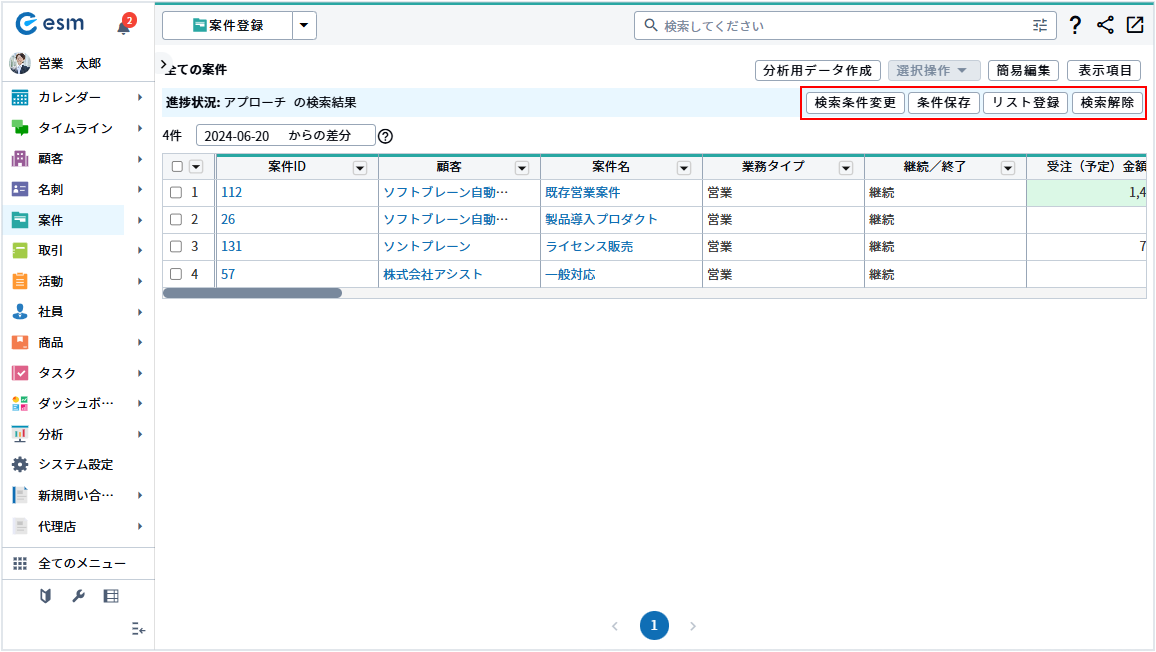The height and width of the screenshot is (652, 1156).
Task: Tick the checkbox for row 3
Action: (176, 246)
